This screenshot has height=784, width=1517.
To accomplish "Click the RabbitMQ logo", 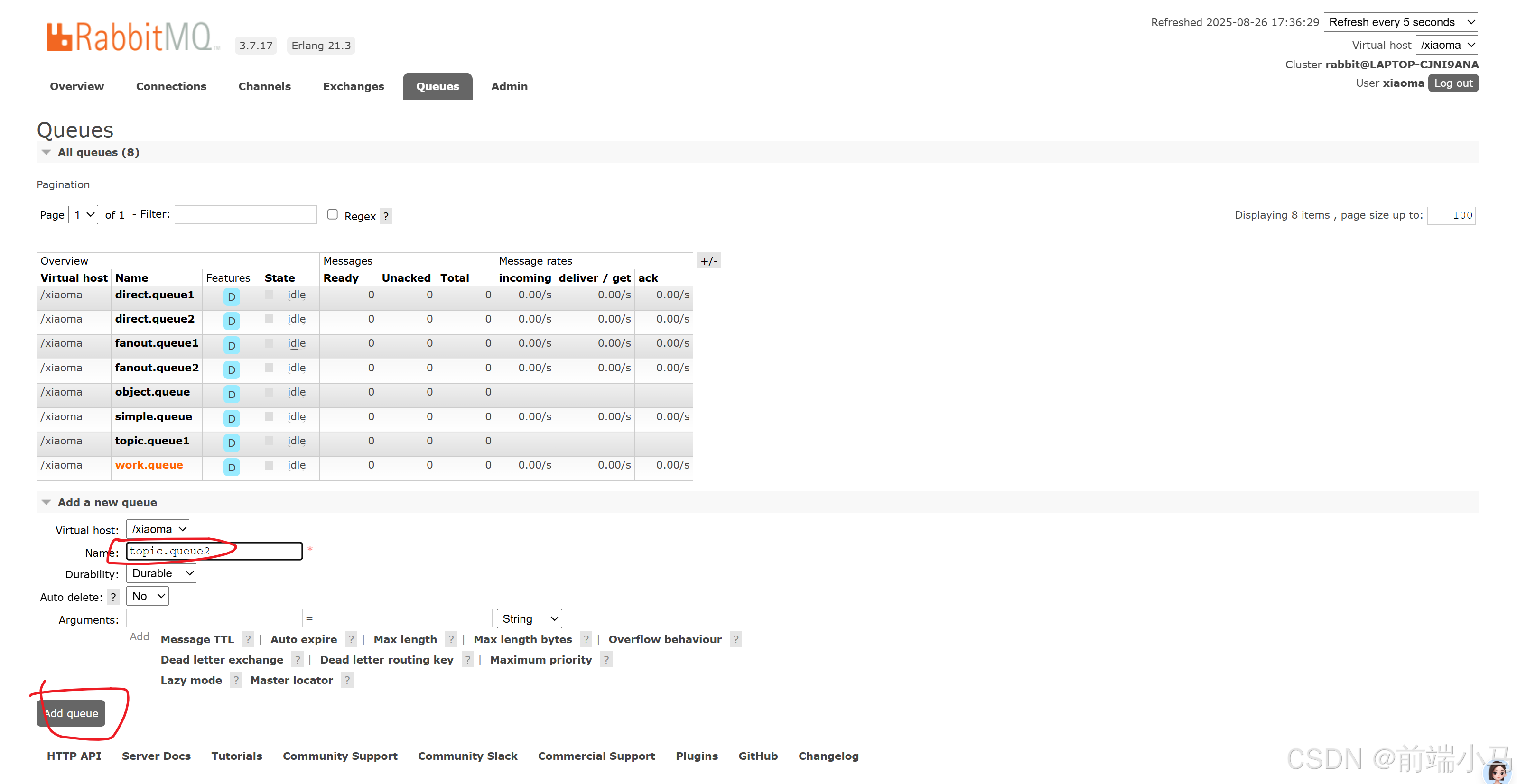I will click(x=132, y=37).
